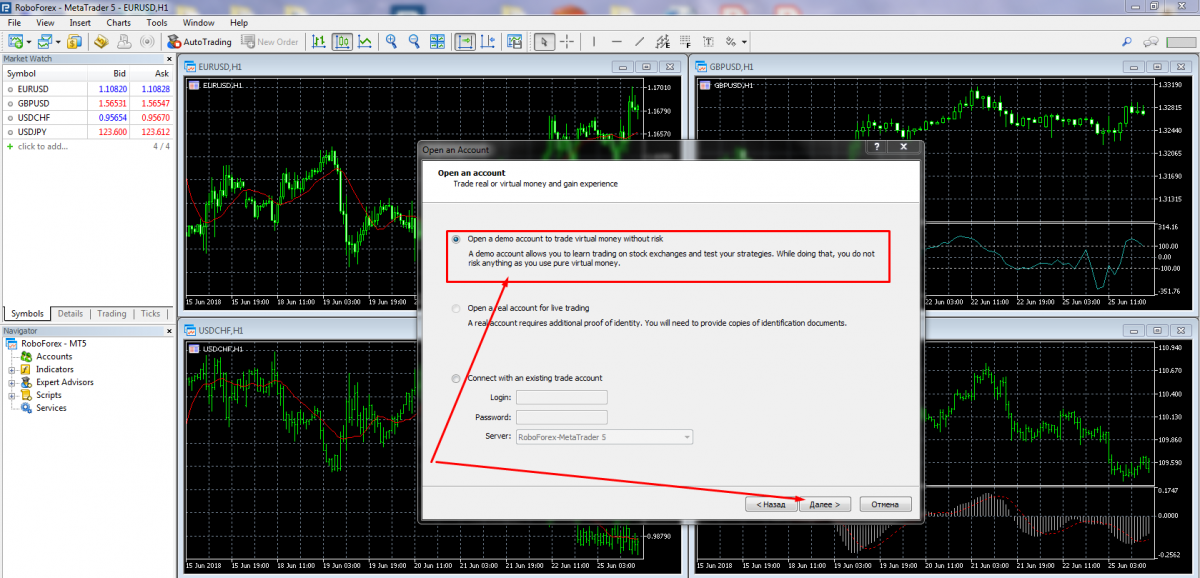Screen dimensions: 1200x578
Task: Open the File menu
Action: [x=15, y=22]
